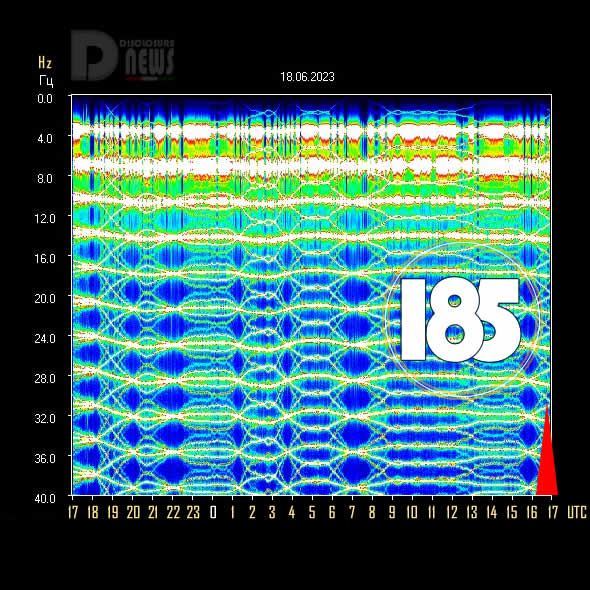Click hour 0 on the time axis
The image size is (590, 590).
coord(213,512)
